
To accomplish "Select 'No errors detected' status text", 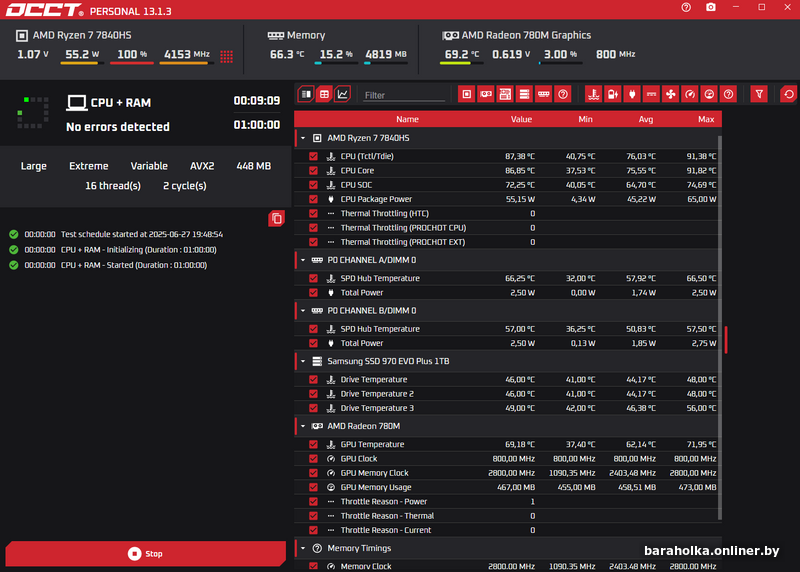I will (x=118, y=127).
